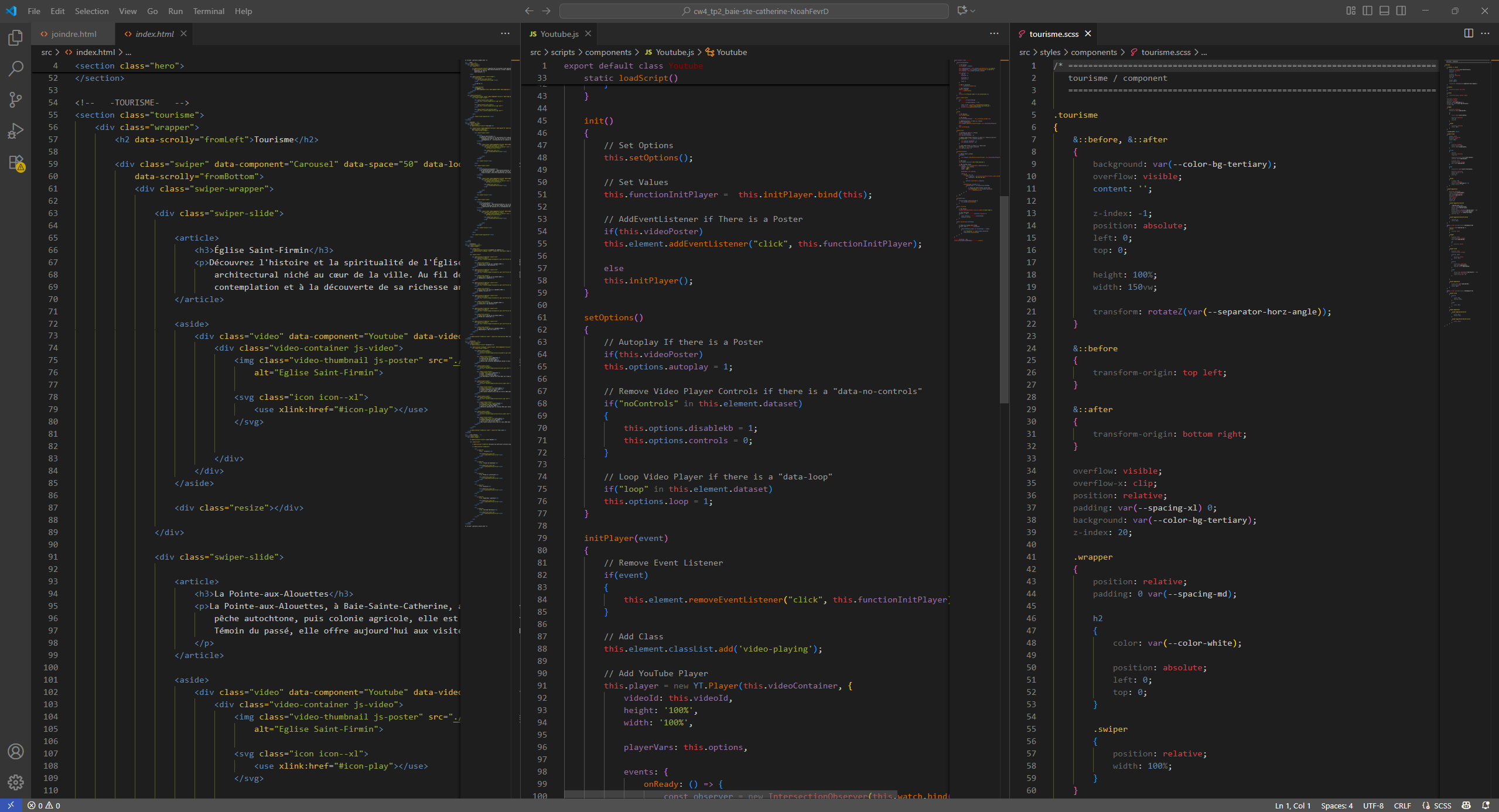1499x812 pixels.
Task: Open the Search view in activity bar
Action: (x=16, y=69)
